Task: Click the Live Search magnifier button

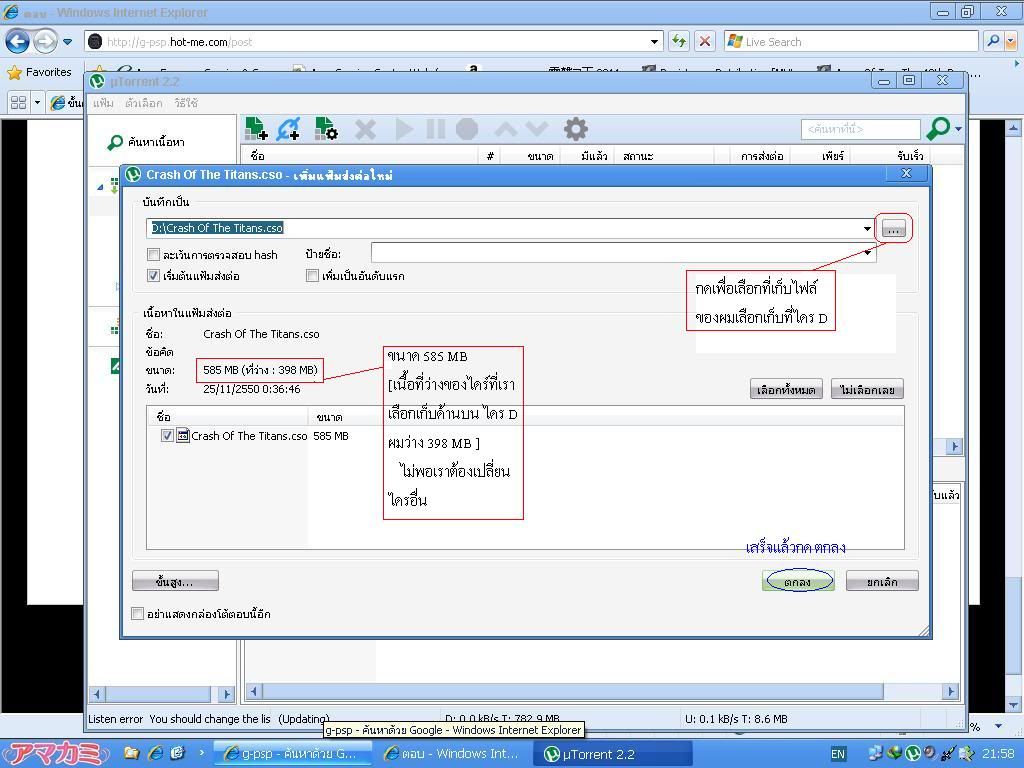Action: pos(993,41)
